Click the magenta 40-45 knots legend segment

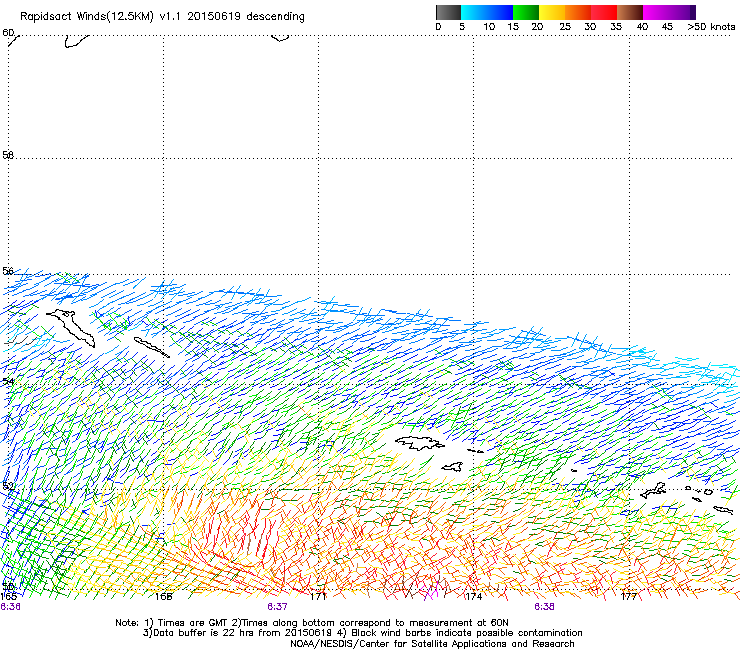pos(656,12)
